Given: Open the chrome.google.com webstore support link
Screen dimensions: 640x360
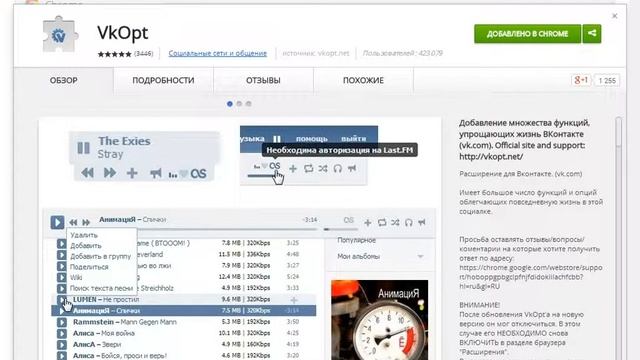Looking at the screenshot, I should tap(531, 277).
